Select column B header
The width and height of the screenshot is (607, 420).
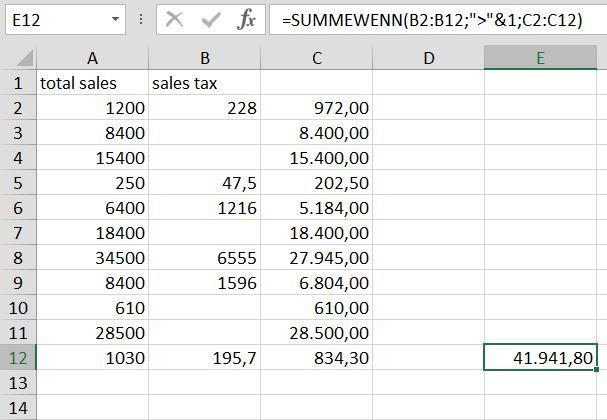(x=205, y=58)
